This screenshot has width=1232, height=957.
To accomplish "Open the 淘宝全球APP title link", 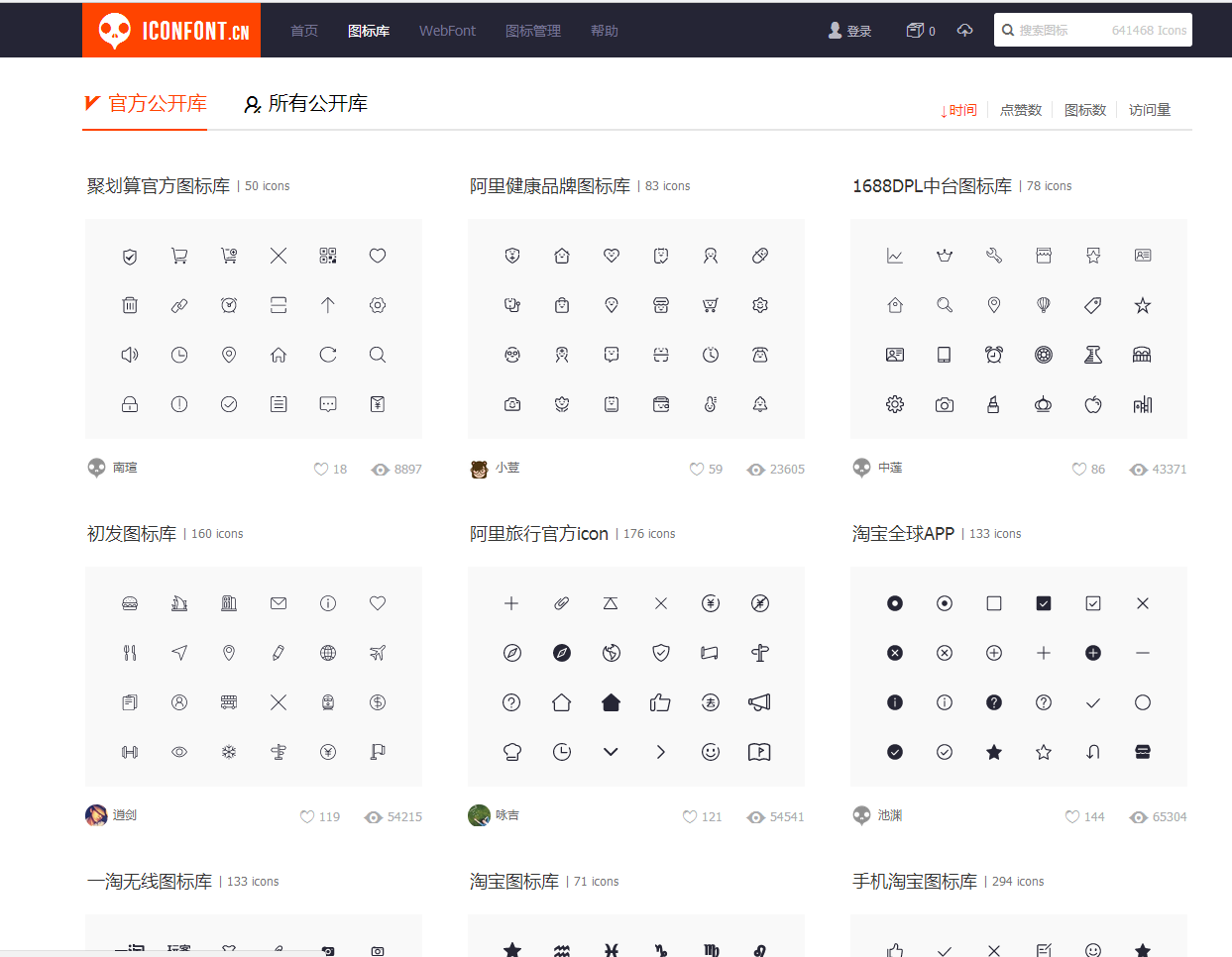I will (x=903, y=534).
